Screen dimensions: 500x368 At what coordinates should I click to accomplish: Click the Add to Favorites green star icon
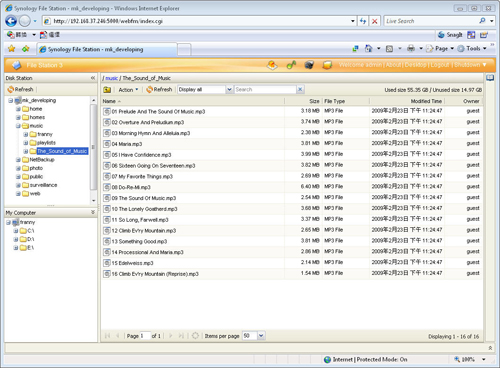25,49
